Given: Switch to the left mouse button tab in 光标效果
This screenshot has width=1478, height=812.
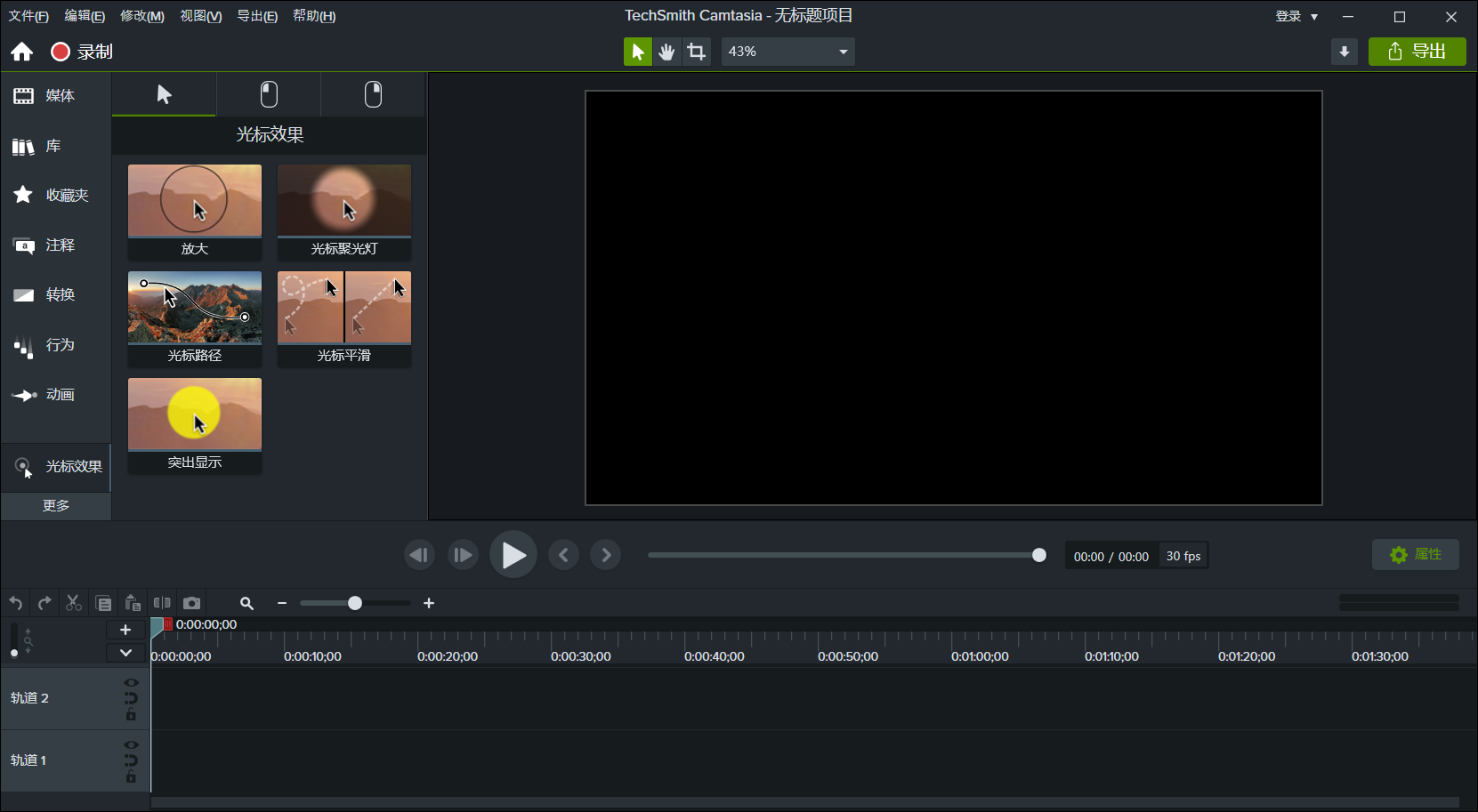Looking at the screenshot, I should pos(269,94).
